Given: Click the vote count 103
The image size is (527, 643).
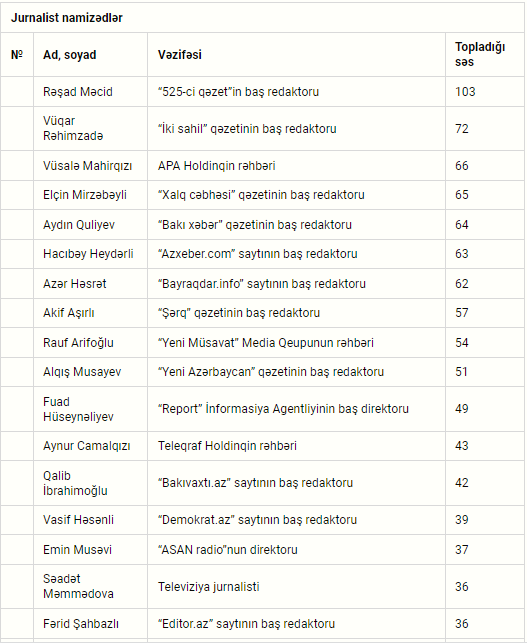Looking at the screenshot, I should coord(465,91).
